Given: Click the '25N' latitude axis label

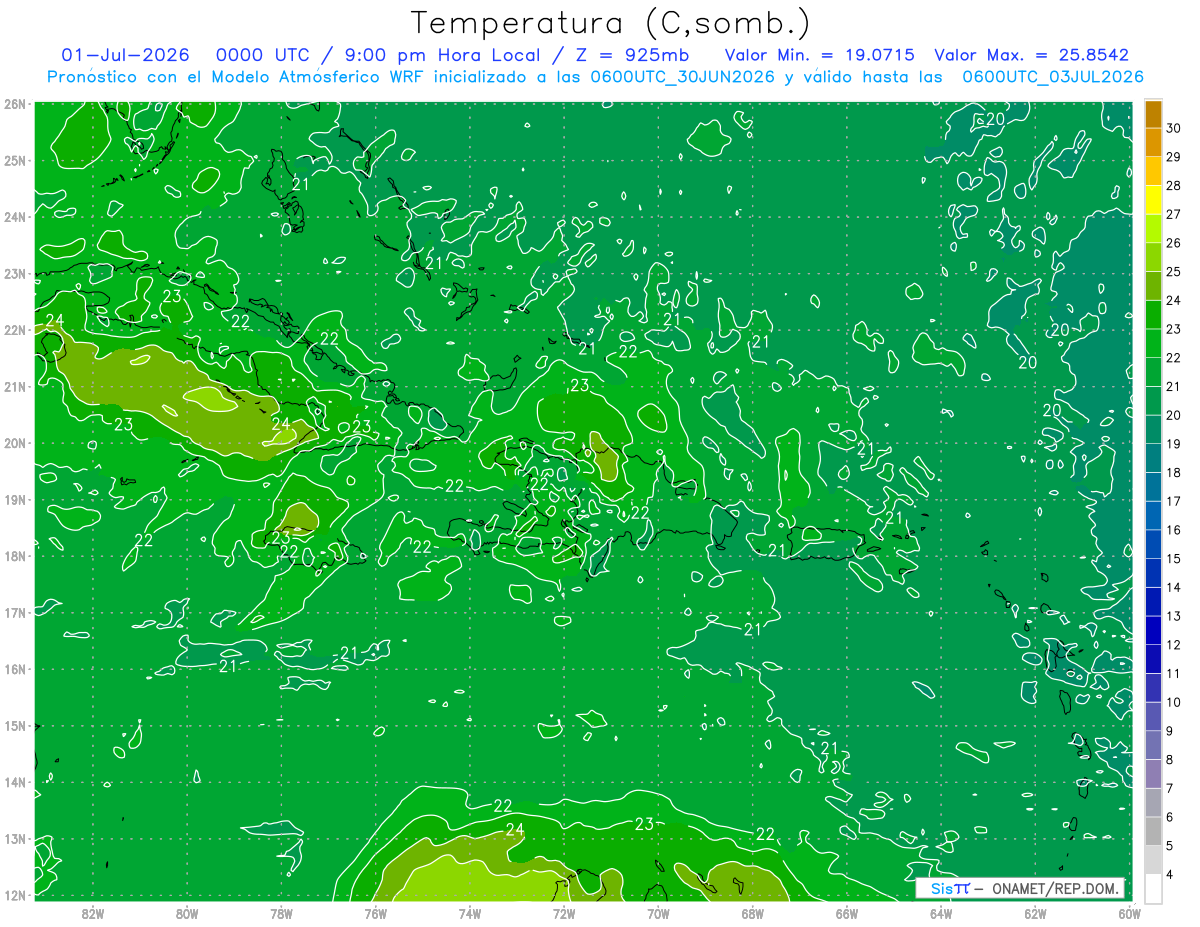Looking at the screenshot, I should (15, 160).
